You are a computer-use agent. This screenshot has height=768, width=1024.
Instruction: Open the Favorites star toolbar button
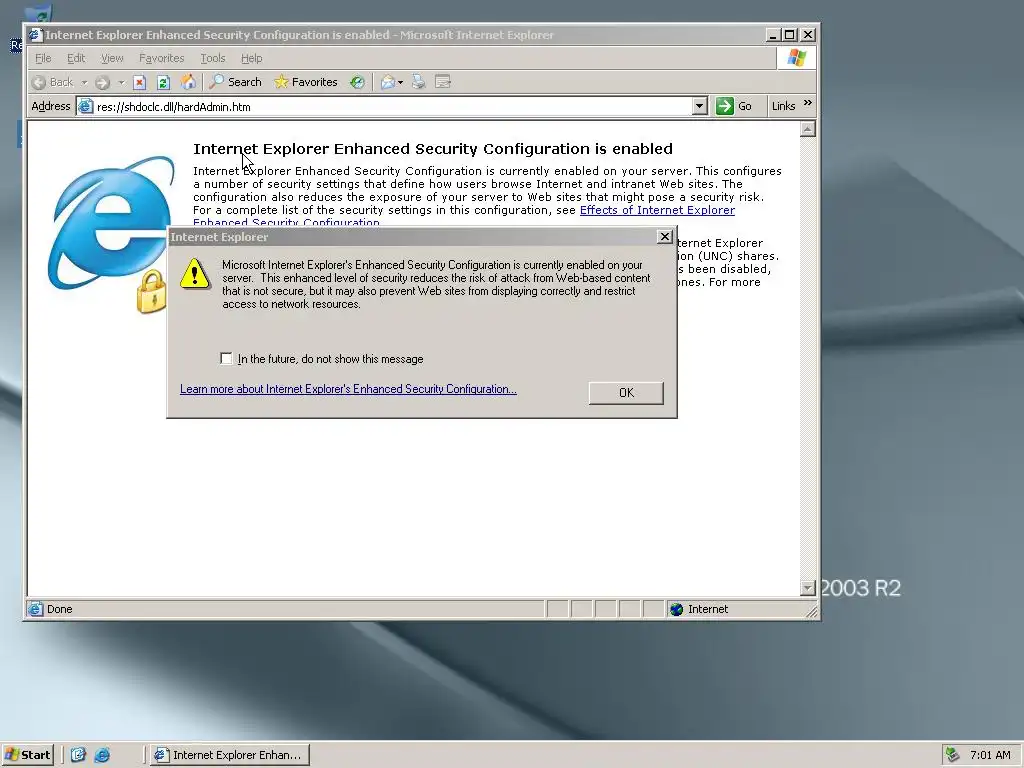click(x=306, y=82)
